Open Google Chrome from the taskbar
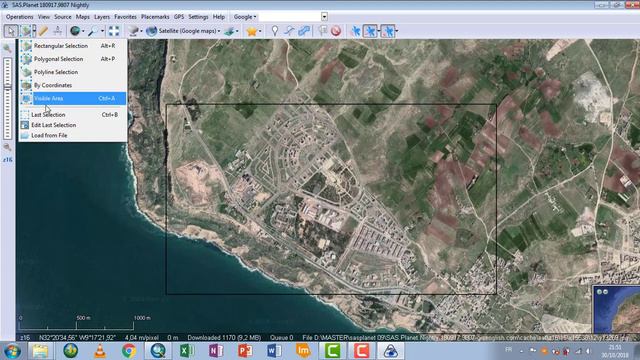The height and width of the screenshot is (360, 640). coord(129,351)
